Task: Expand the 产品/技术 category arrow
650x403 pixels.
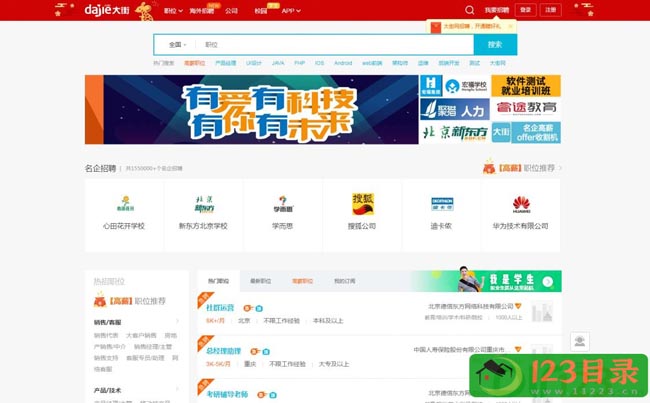Action: 177,390
